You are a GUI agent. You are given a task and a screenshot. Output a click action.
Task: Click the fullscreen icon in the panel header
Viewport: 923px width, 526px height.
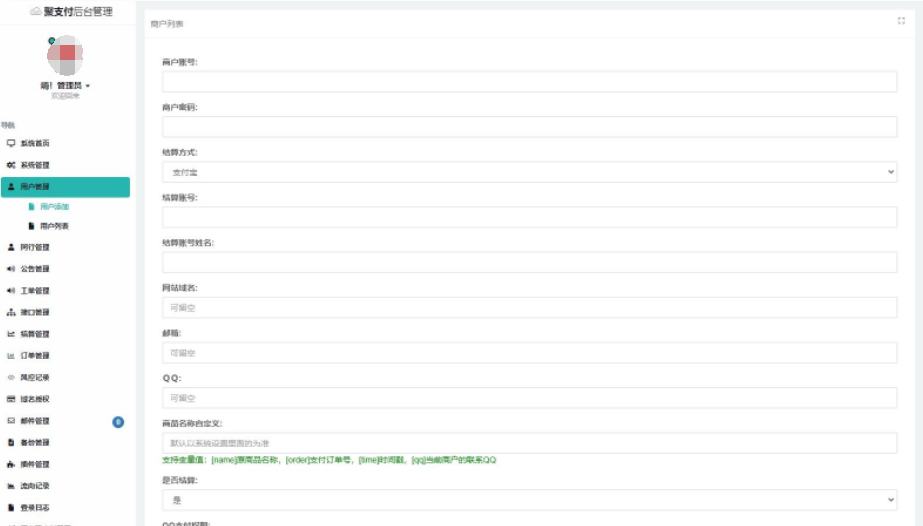click(901, 21)
